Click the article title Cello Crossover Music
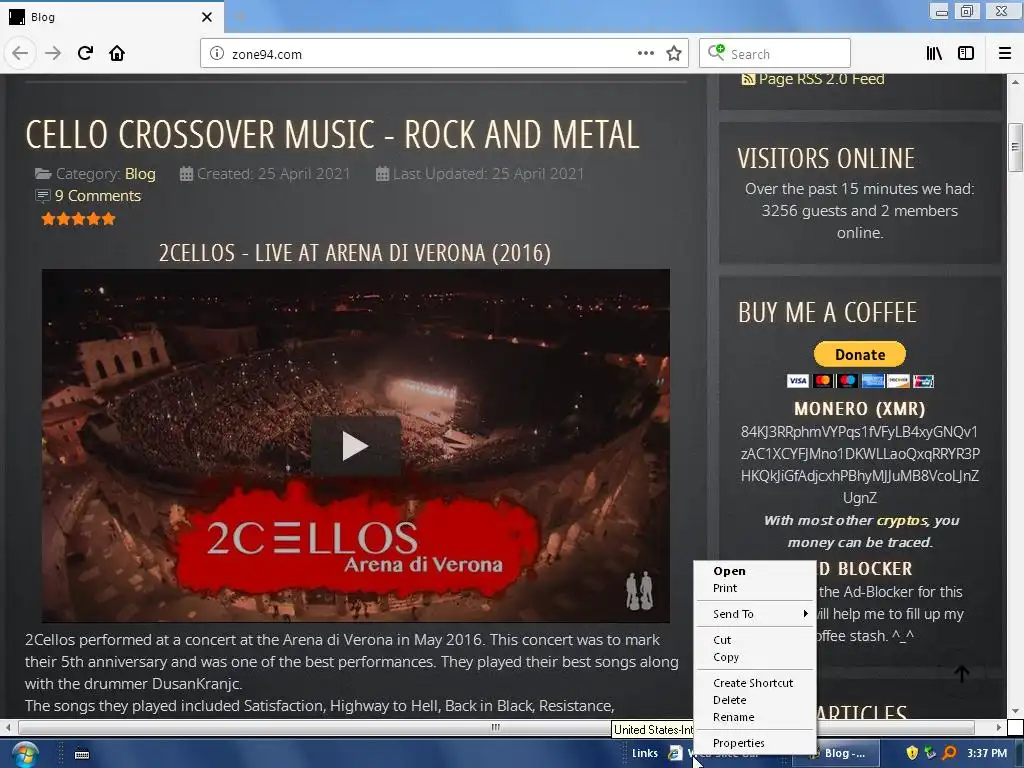 pyautogui.click(x=332, y=135)
